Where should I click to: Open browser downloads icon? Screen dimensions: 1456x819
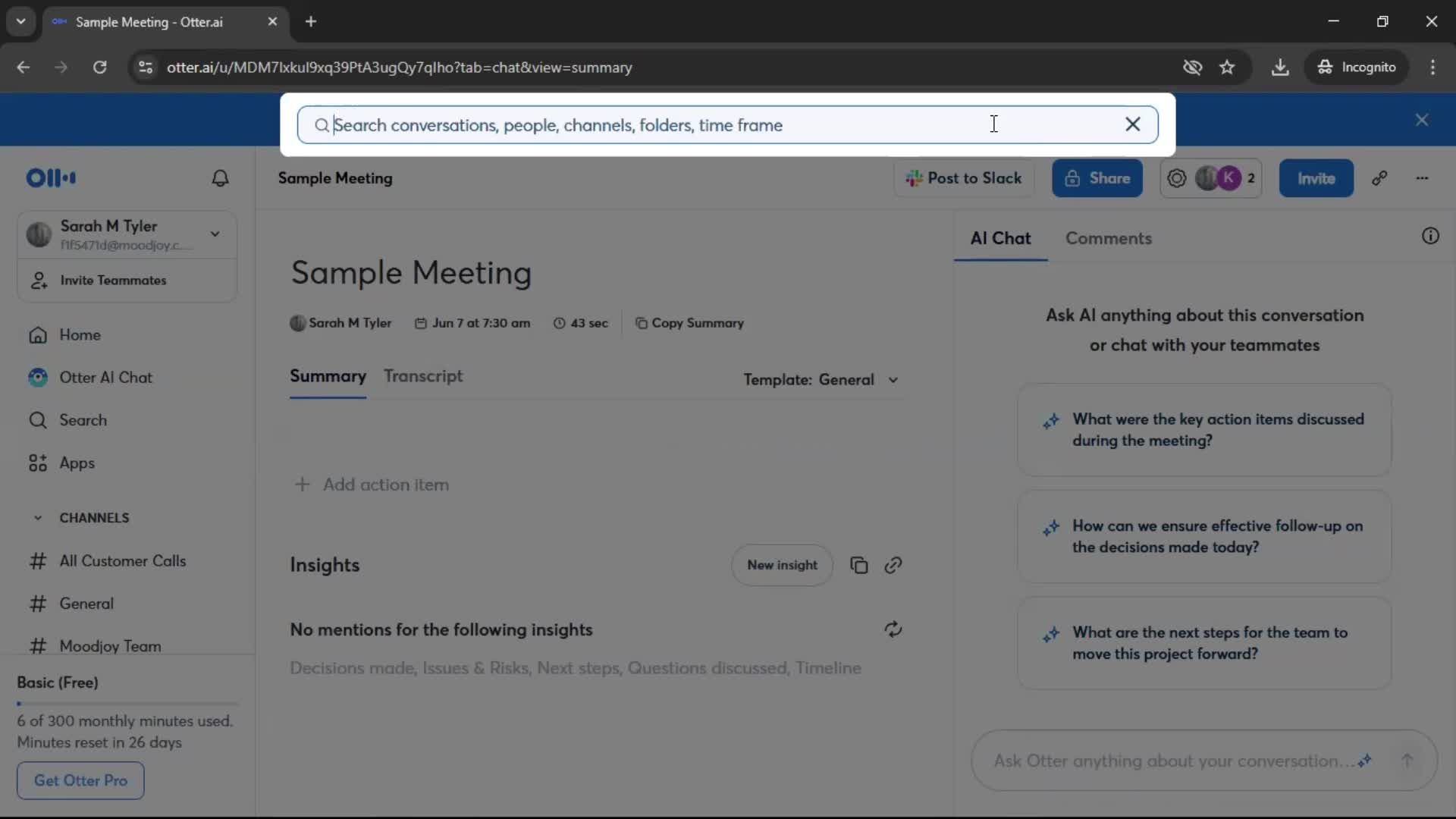(x=1280, y=67)
